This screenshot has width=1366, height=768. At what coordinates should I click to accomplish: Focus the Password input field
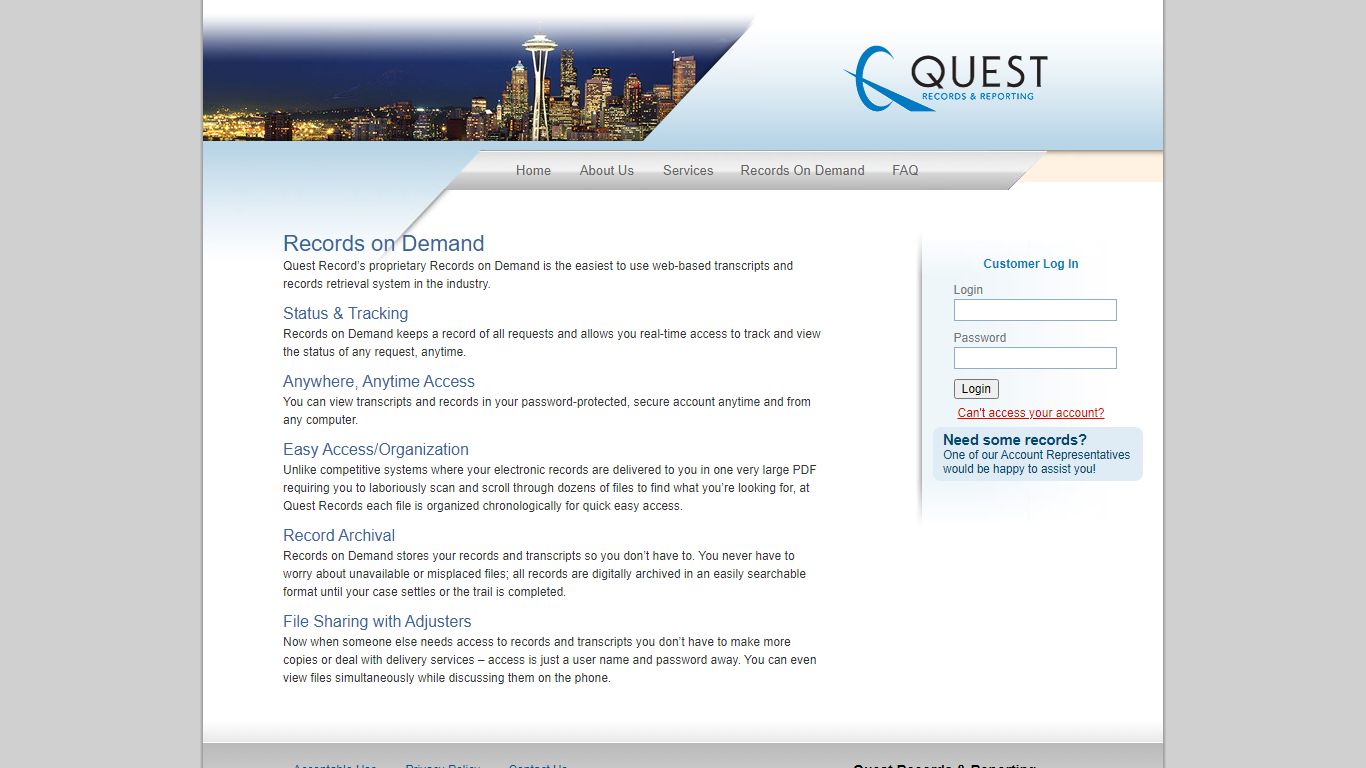pyautogui.click(x=1035, y=358)
